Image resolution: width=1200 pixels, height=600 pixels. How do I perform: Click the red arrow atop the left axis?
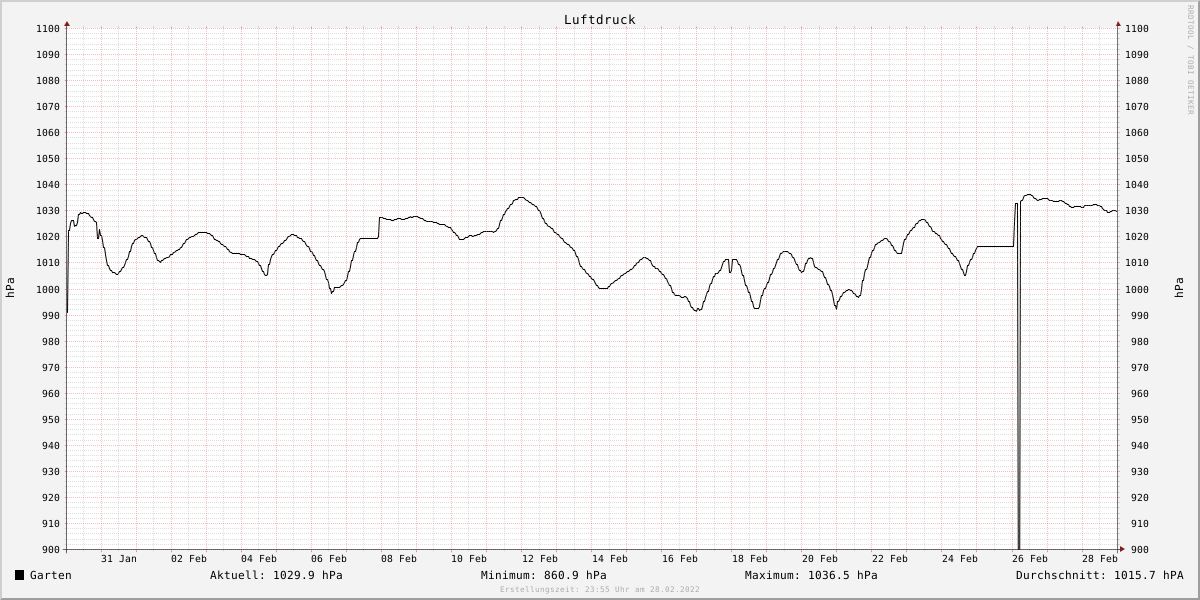(67, 23)
